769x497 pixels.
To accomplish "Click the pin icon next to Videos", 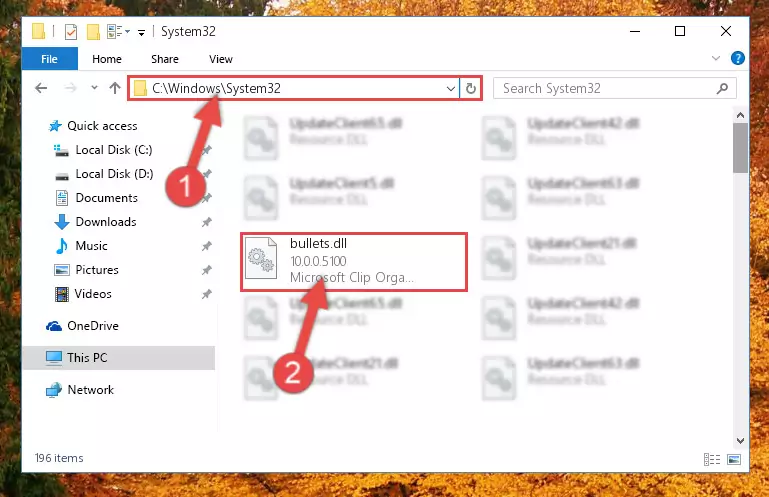I will pyautogui.click(x=207, y=294).
